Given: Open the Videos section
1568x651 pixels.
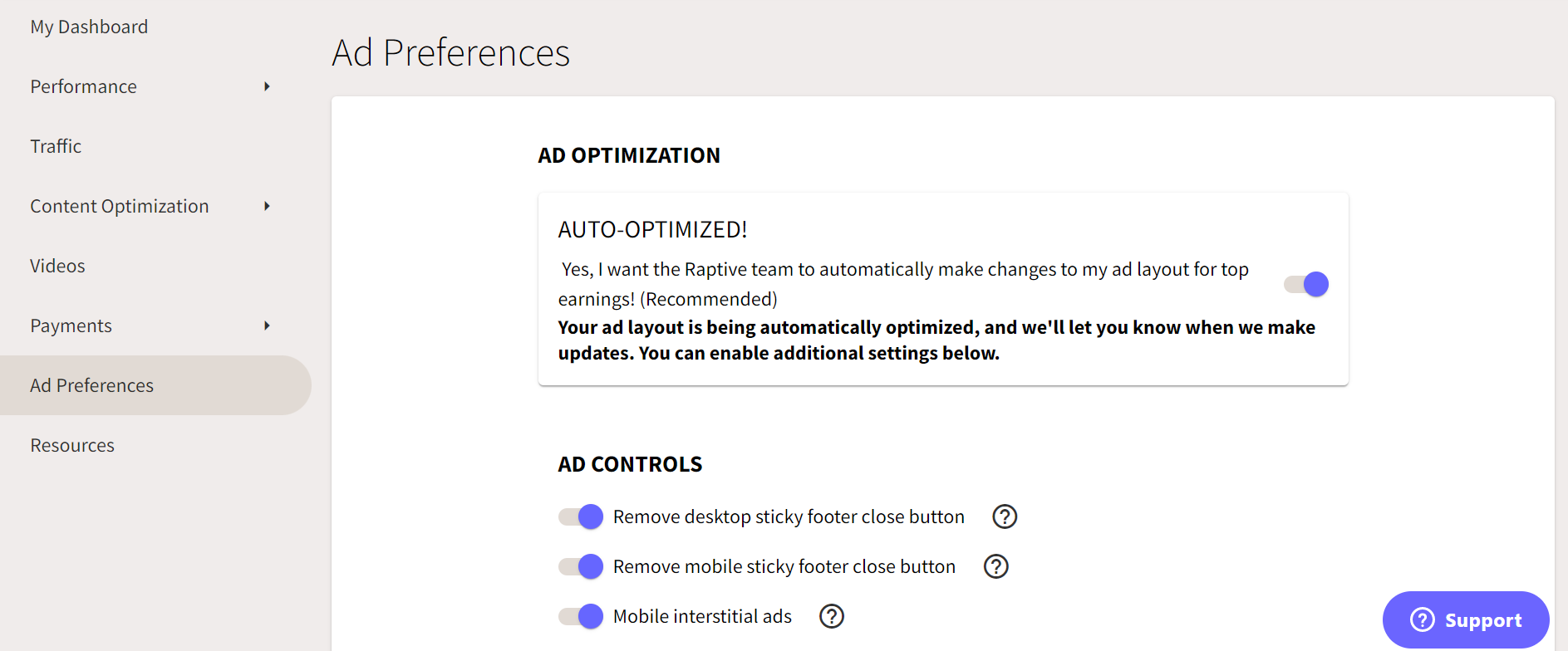Looking at the screenshot, I should [57, 266].
